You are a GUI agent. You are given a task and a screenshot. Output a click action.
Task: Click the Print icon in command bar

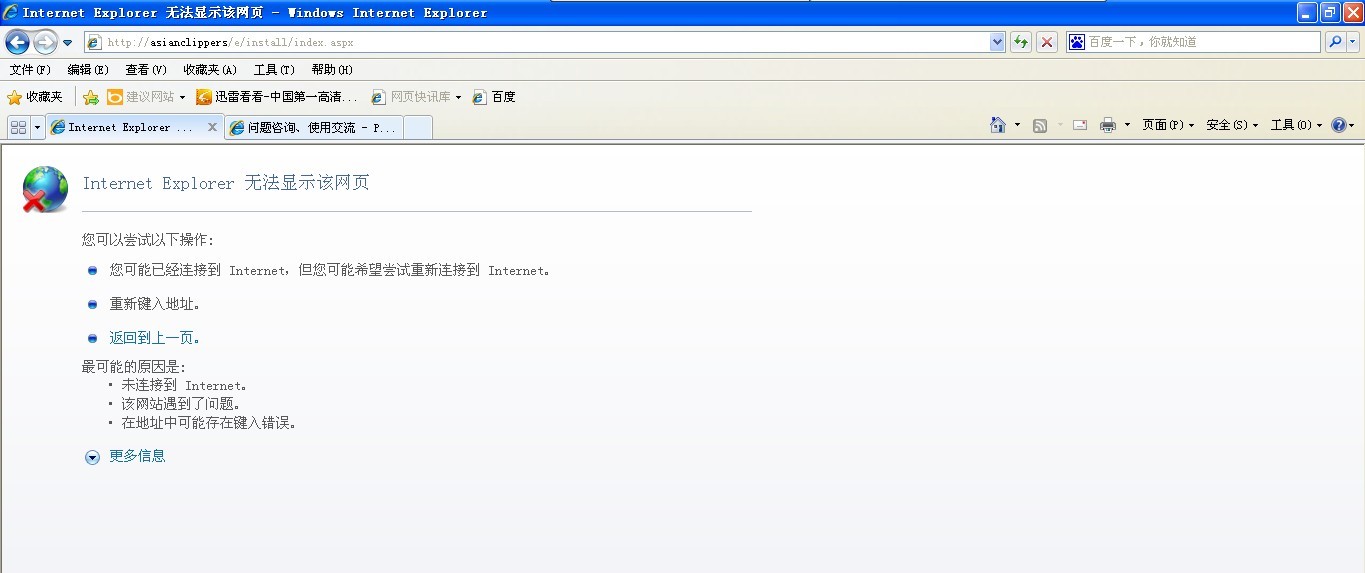[1107, 125]
